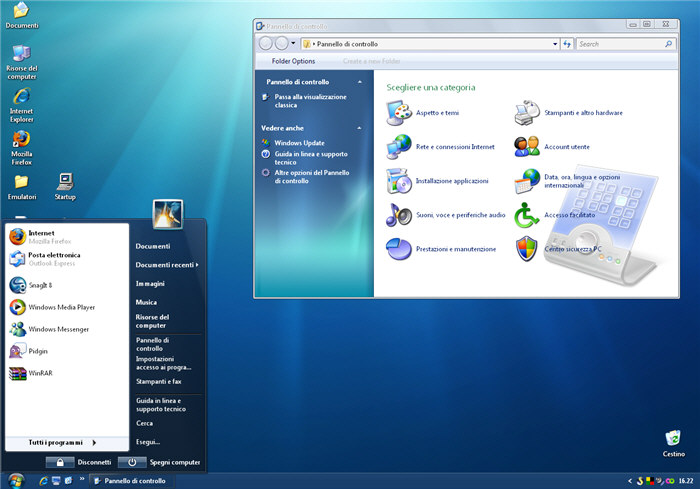Image resolution: width=700 pixels, height=489 pixels.
Task: Collapse the Pannello di controllo sidebar section
Action: pyautogui.click(x=360, y=82)
